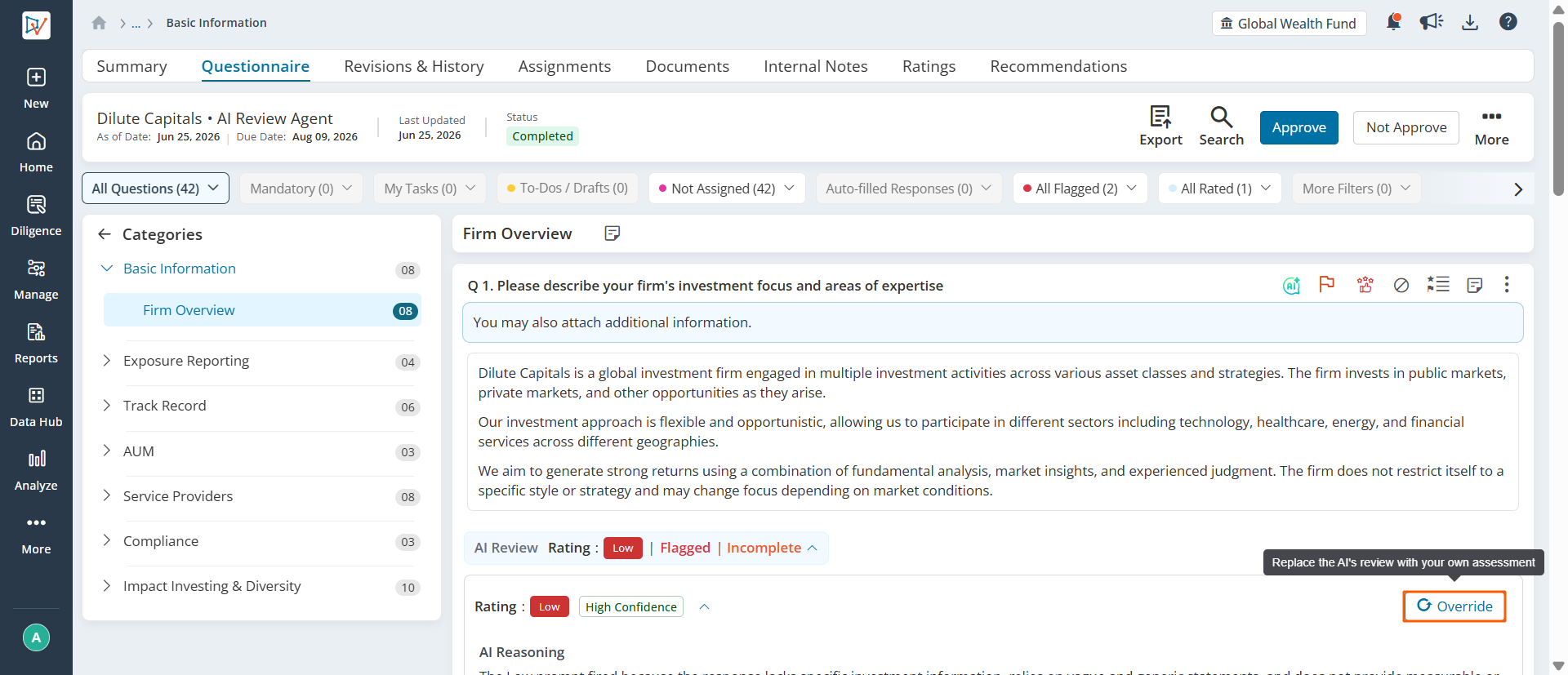Open the All Flagged (2) filter dropdown

[1080, 189]
